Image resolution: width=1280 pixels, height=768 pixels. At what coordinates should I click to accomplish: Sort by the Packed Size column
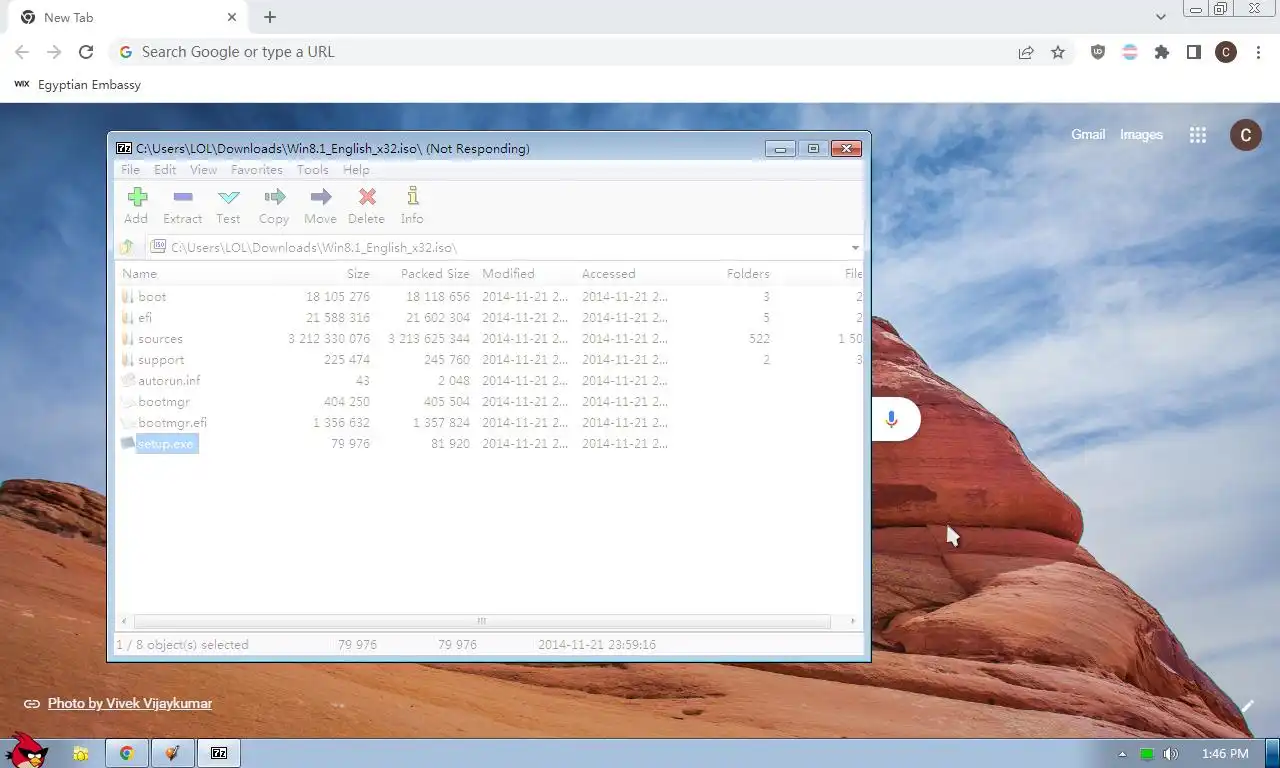435,273
